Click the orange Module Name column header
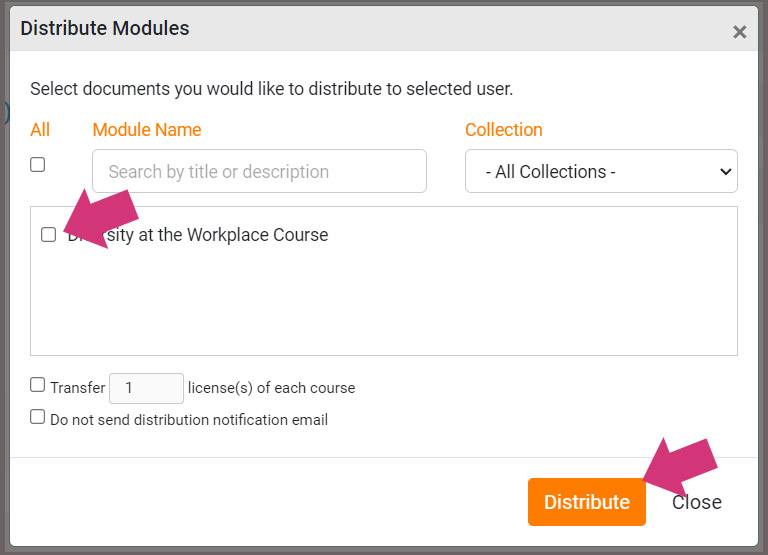This screenshot has width=768, height=555. pyautogui.click(x=147, y=130)
